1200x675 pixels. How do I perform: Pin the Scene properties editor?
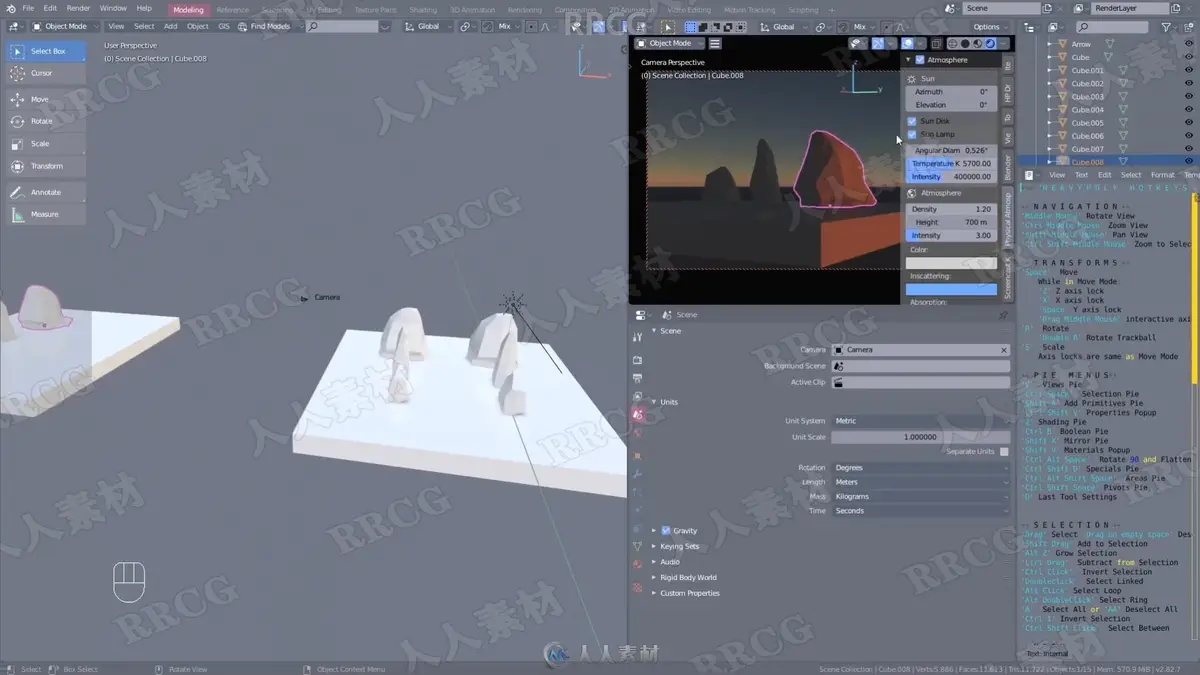(x=1003, y=315)
